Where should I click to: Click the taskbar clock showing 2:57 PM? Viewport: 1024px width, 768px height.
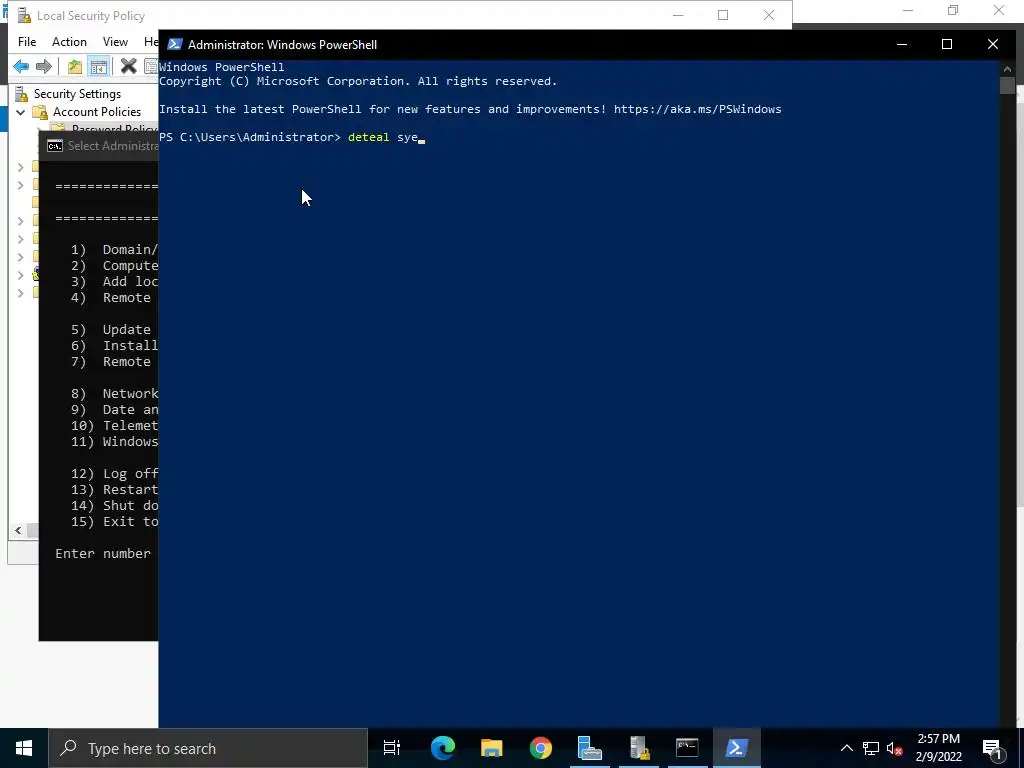point(938,748)
